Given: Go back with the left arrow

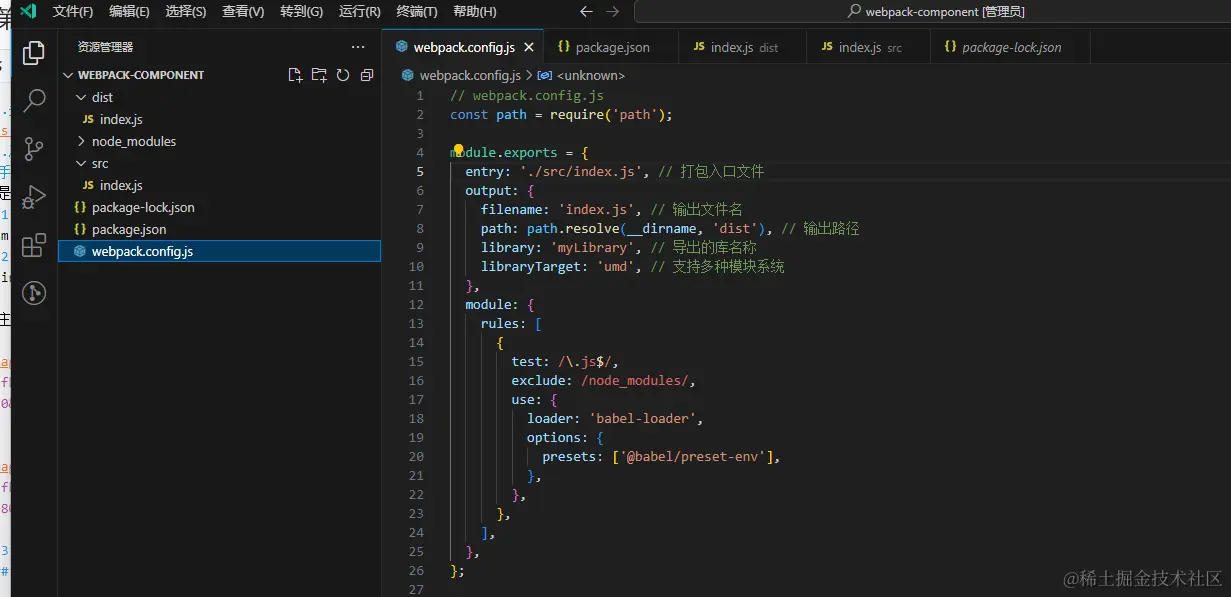Looking at the screenshot, I should (x=587, y=12).
